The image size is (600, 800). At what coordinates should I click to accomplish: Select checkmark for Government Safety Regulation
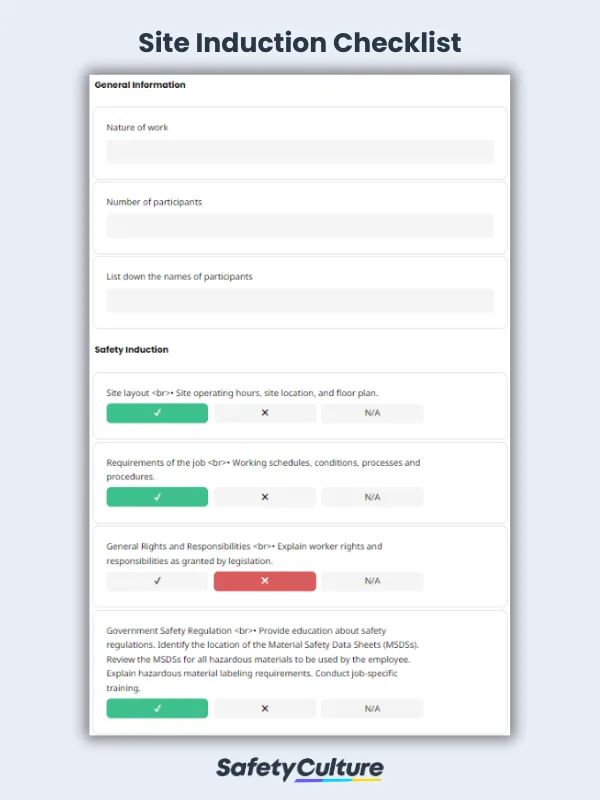pos(157,708)
